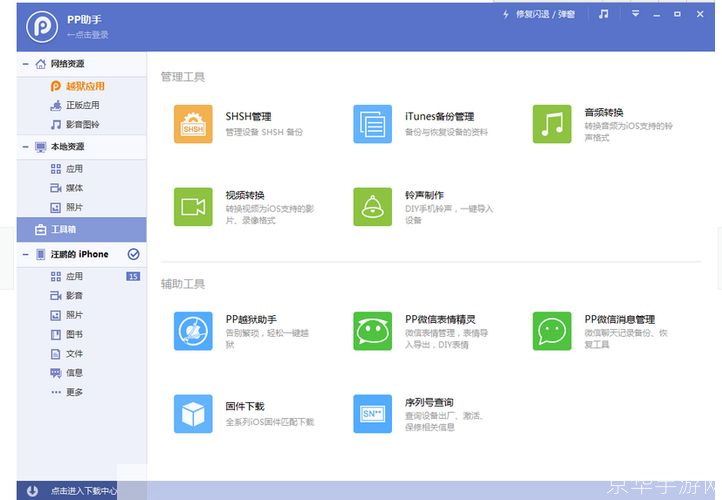Click 修复闪退 / 弹窗 link
Image resolution: width=722 pixels, height=500 pixels.
pyautogui.click(x=545, y=14)
